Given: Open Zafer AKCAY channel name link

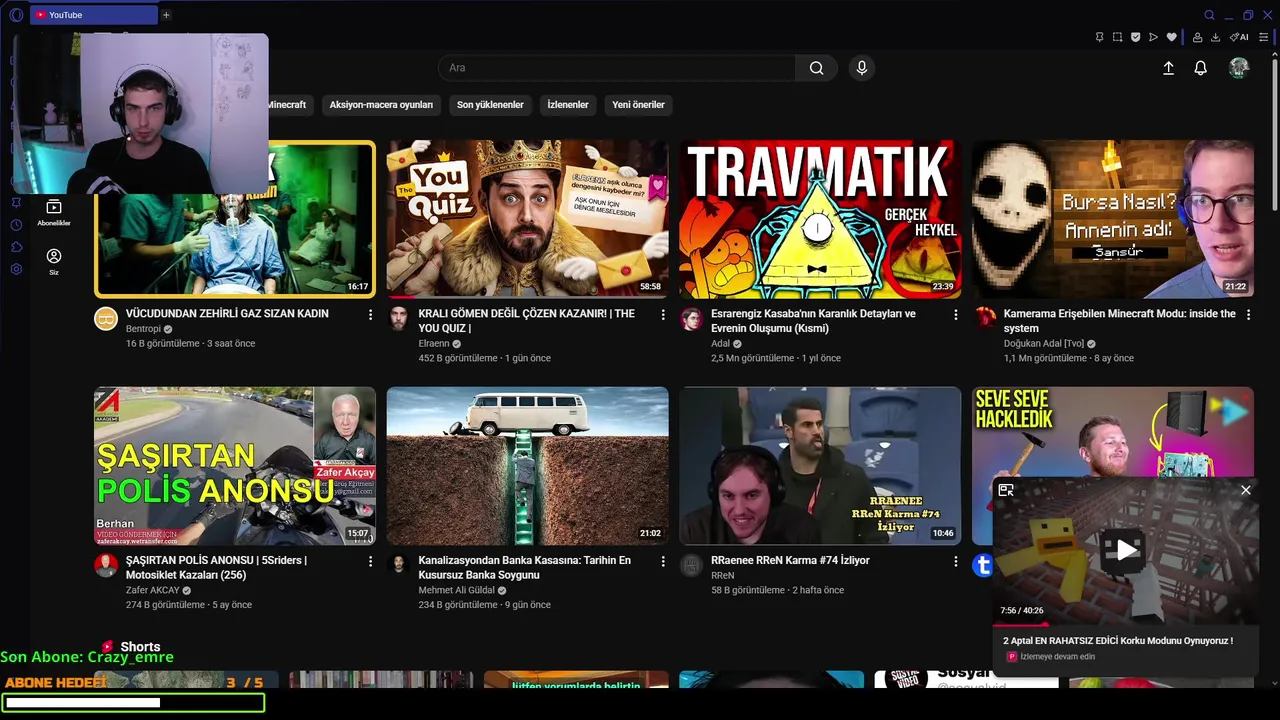Looking at the screenshot, I should coord(153,591).
